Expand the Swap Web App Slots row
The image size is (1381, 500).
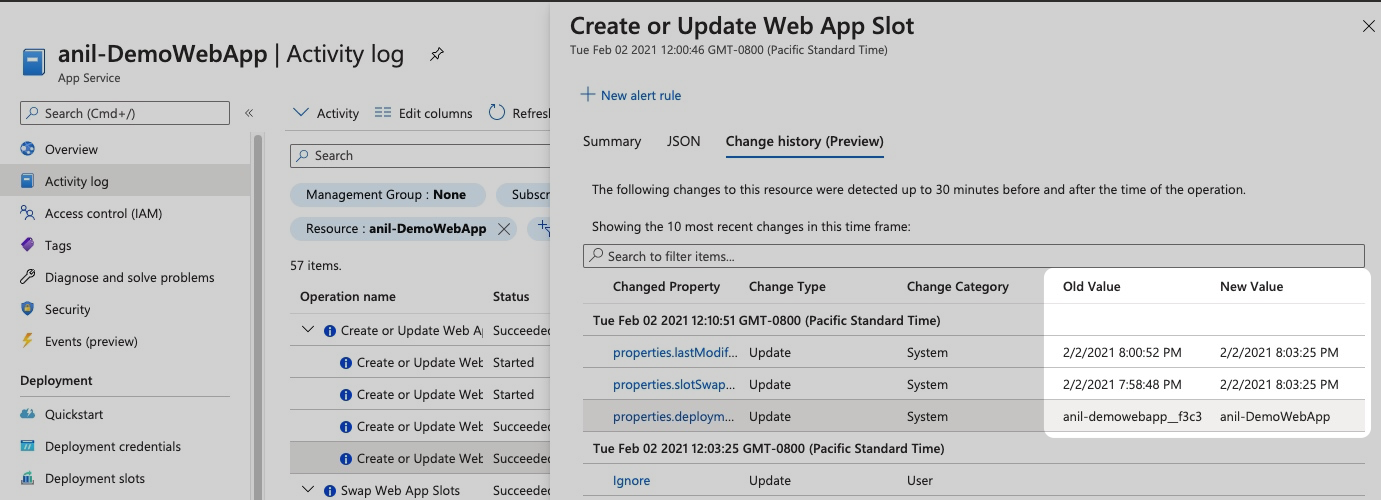[x=308, y=490]
